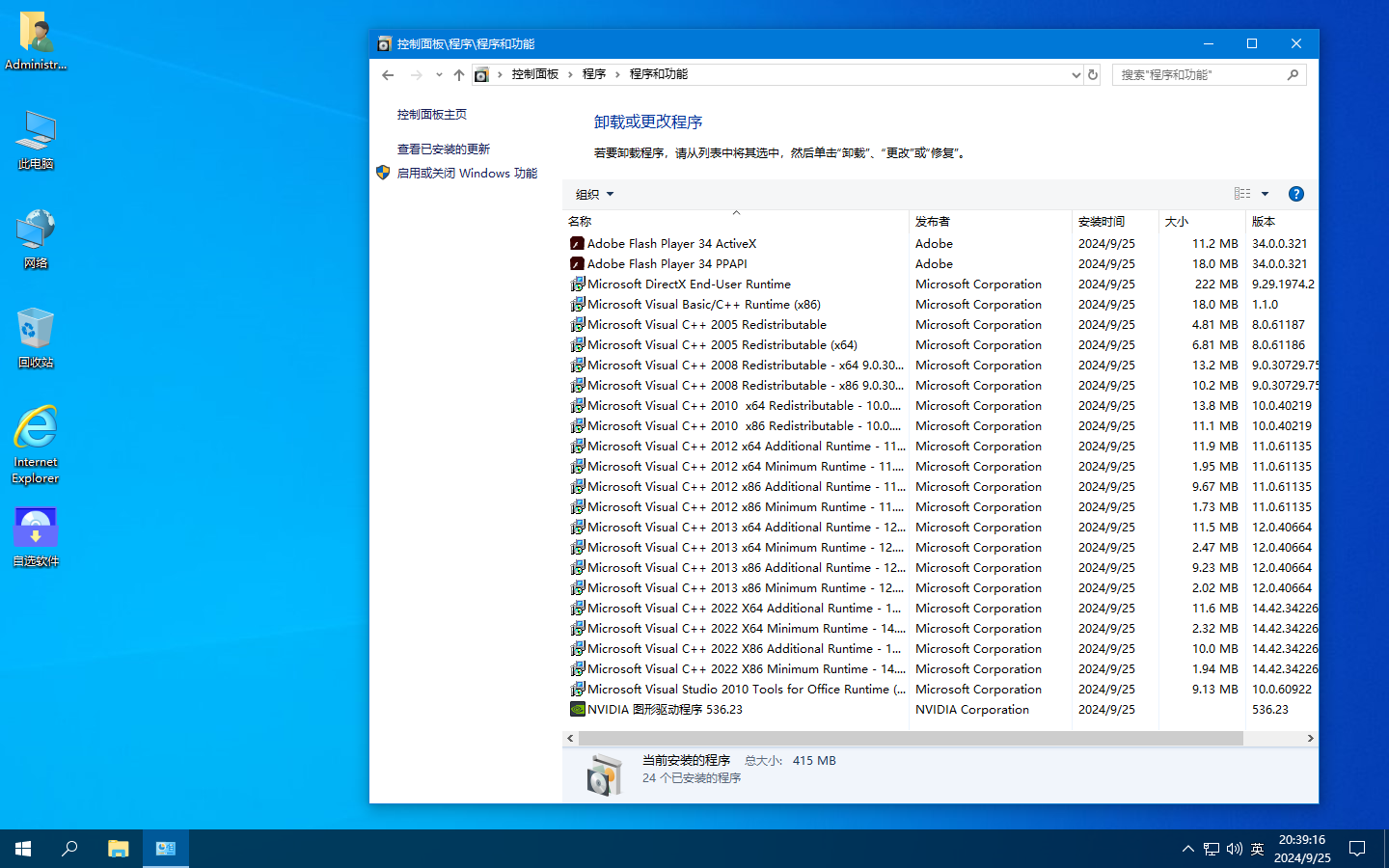This screenshot has height=868, width=1389.
Task: Open Windows Start menu
Action: pyautogui.click(x=23, y=849)
